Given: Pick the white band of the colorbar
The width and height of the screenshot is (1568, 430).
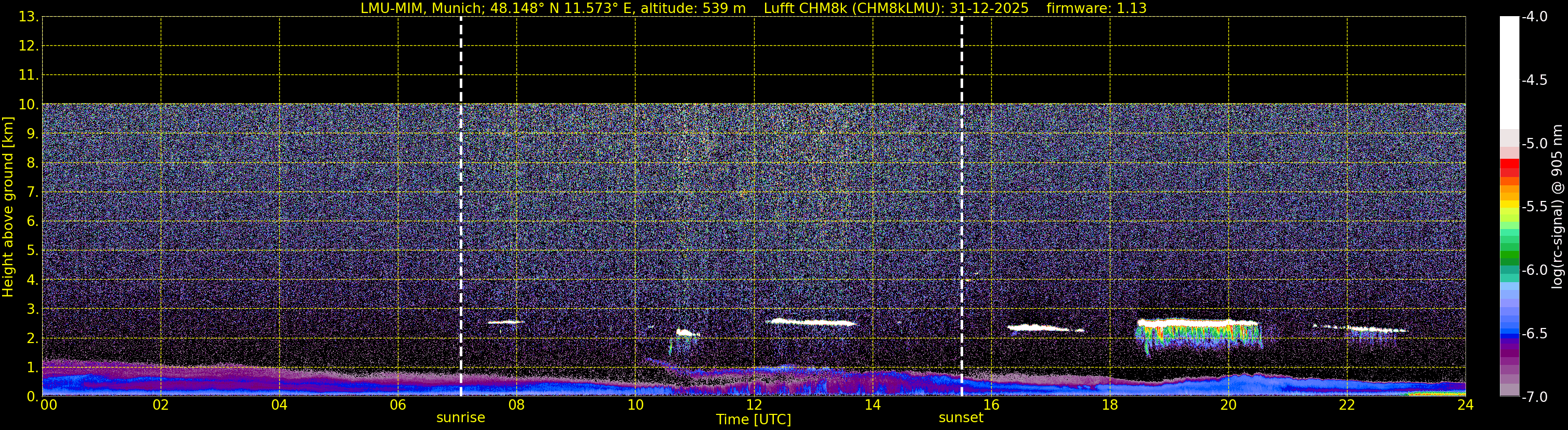Looking at the screenshot, I should (x=1509, y=73).
